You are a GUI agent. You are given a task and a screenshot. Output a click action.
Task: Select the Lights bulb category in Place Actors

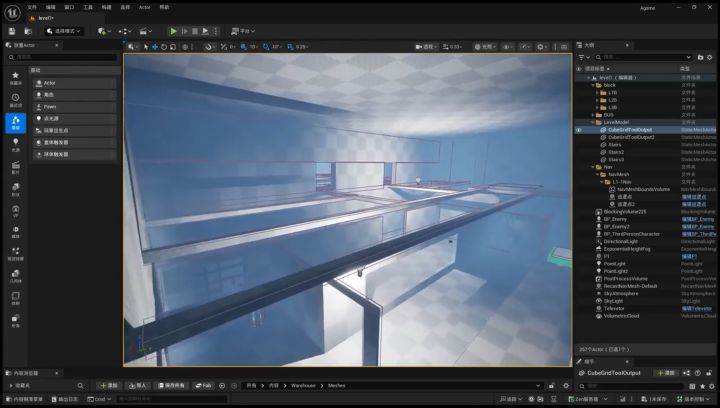pos(16,145)
